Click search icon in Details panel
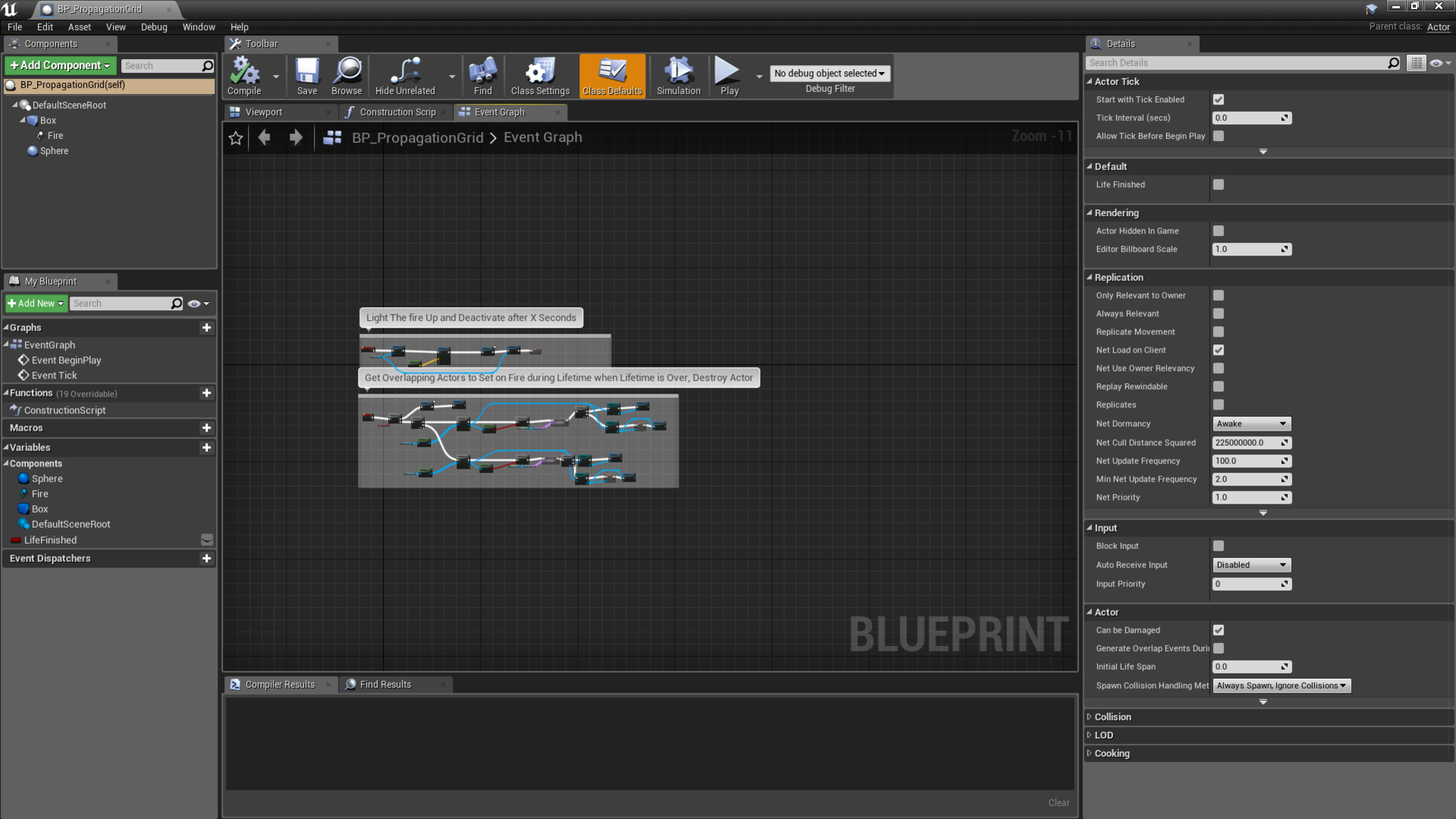The image size is (1456, 819). point(1393,63)
